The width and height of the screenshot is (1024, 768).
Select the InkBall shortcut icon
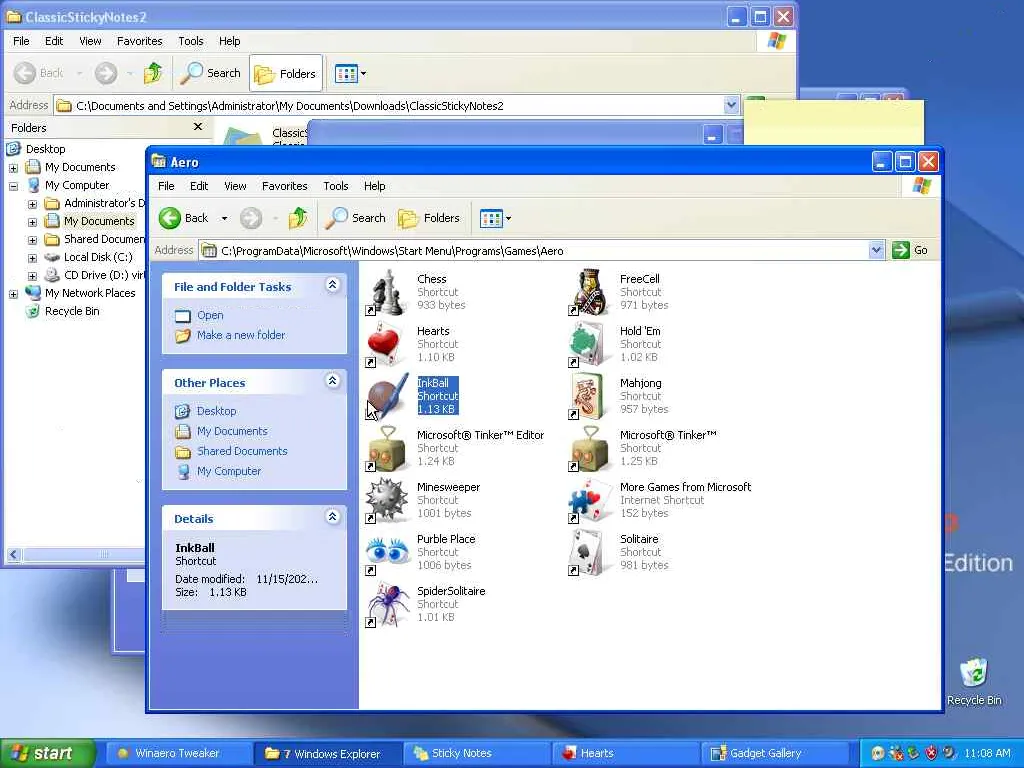[387, 397]
